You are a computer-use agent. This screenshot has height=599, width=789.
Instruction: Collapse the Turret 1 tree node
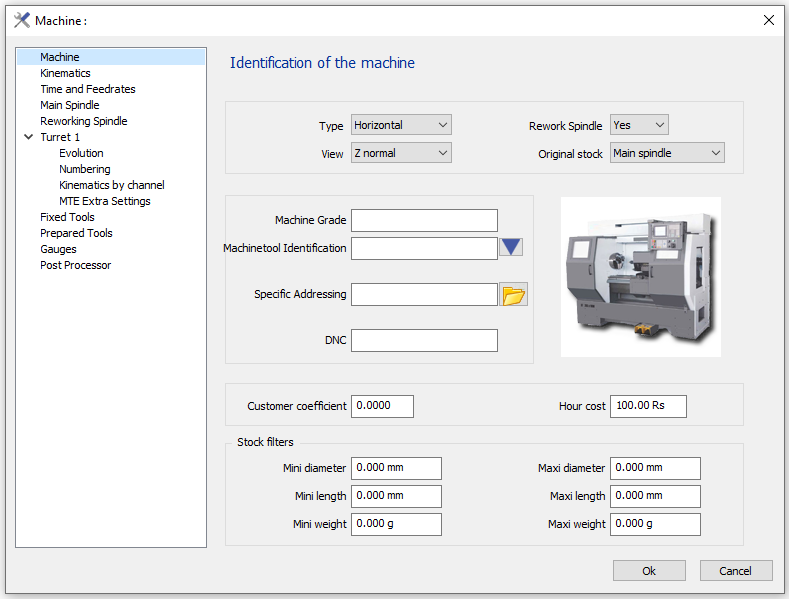click(28, 137)
